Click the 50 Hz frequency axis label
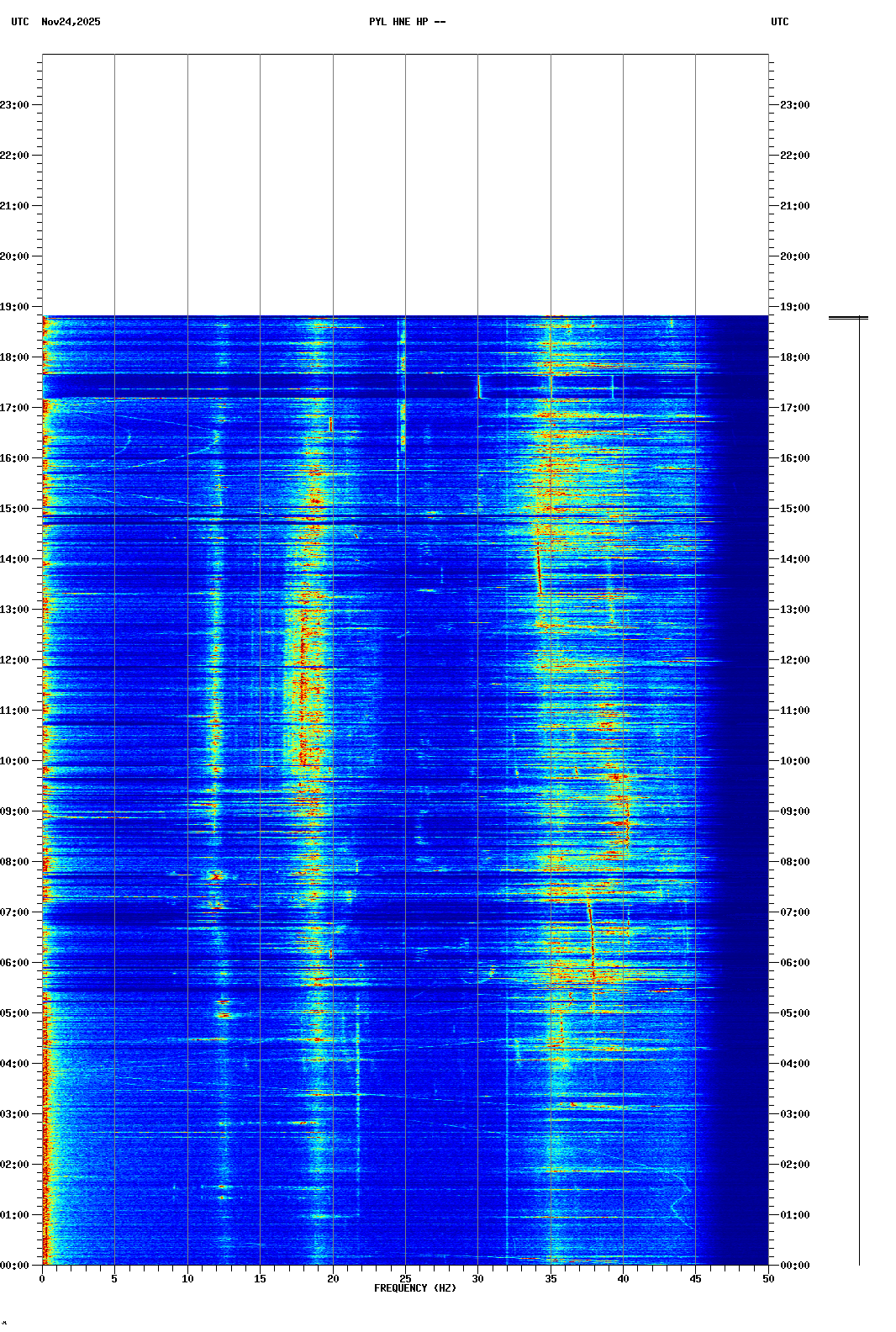The width and height of the screenshot is (896, 1332). coord(768,1279)
